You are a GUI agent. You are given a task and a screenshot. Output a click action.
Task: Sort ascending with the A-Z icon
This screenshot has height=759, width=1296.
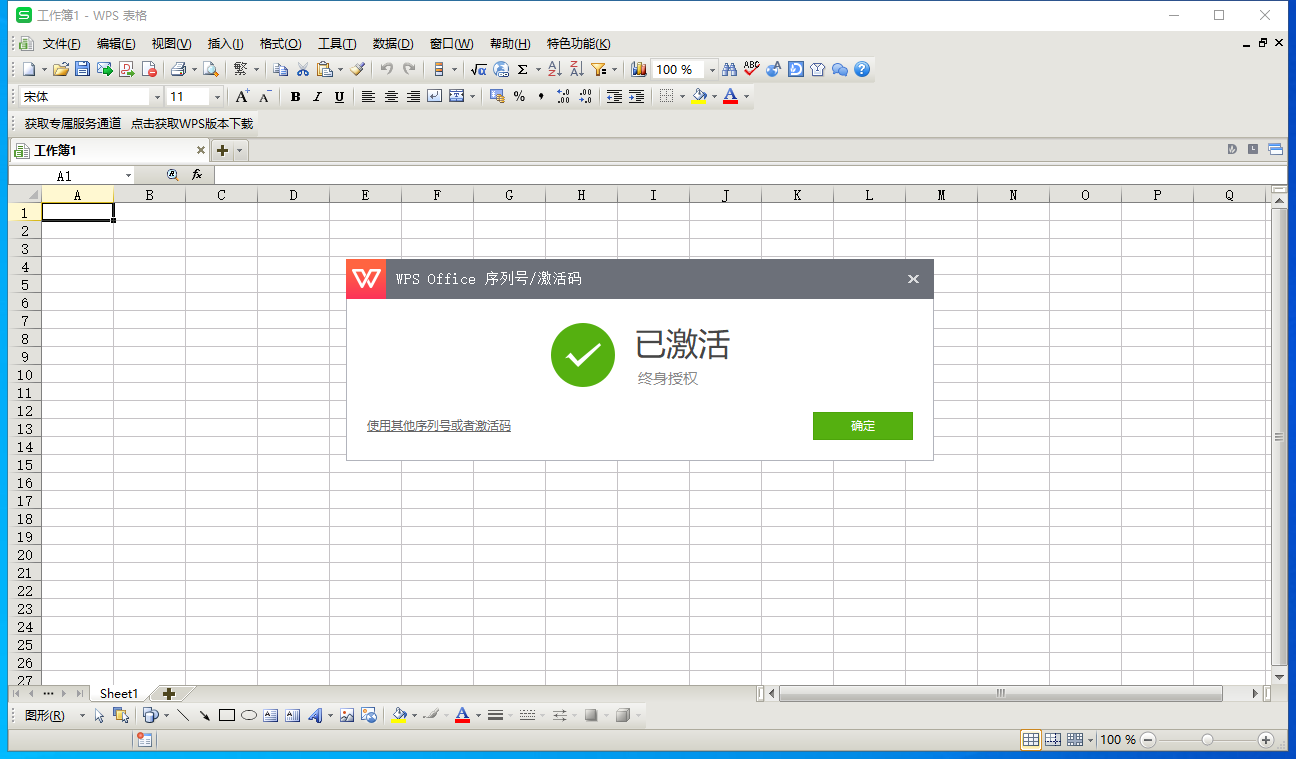click(x=555, y=69)
